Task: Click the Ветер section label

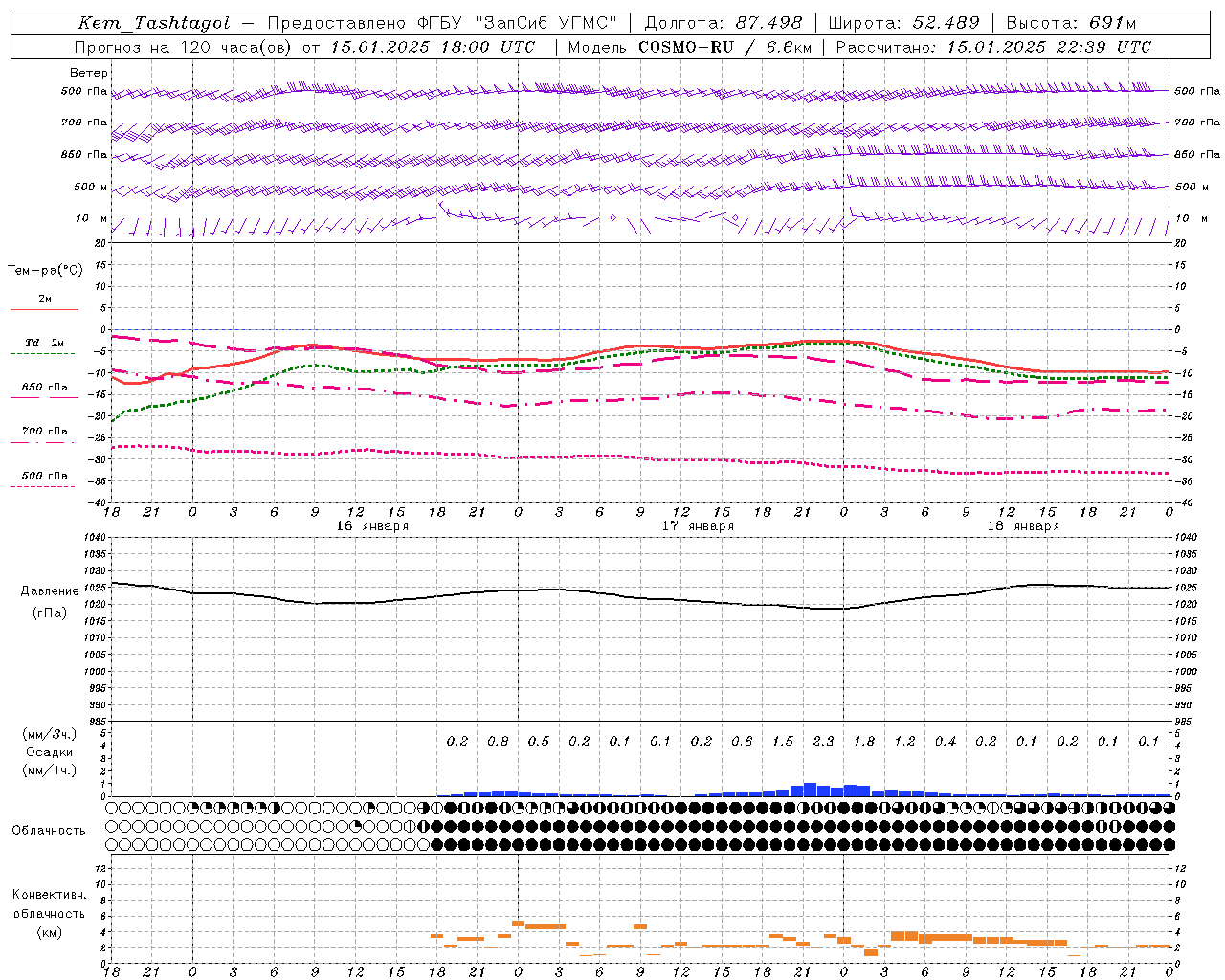Action: pyautogui.click(x=89, y=73)
